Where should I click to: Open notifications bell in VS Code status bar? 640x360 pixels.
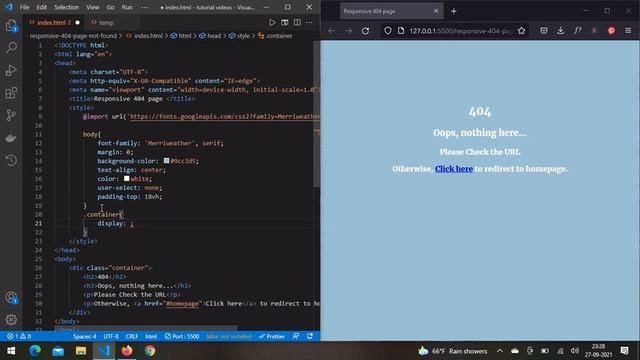point(310,336)
